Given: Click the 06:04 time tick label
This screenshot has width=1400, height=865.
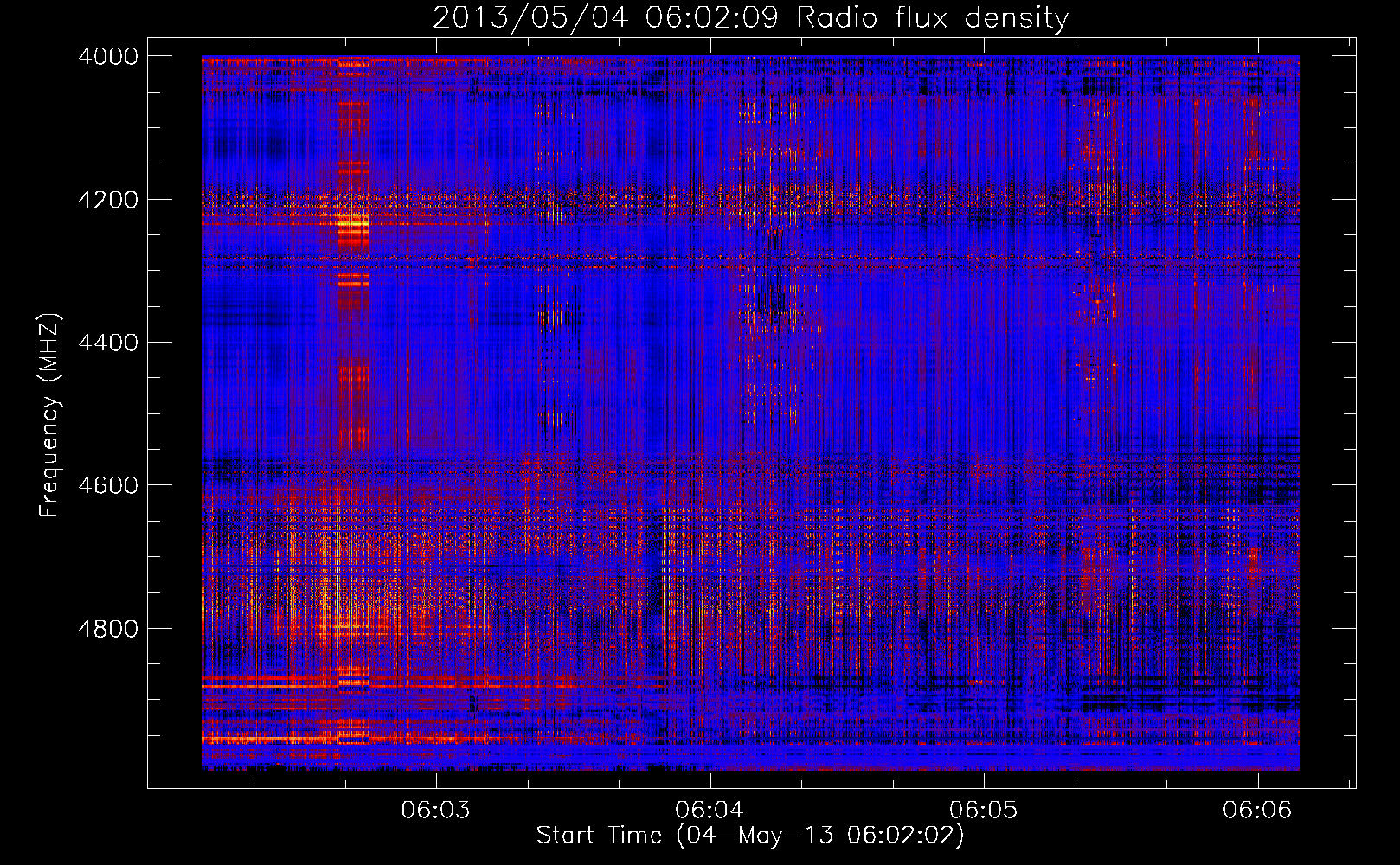Looking at the screenshot, I should [x=710, y=810].
